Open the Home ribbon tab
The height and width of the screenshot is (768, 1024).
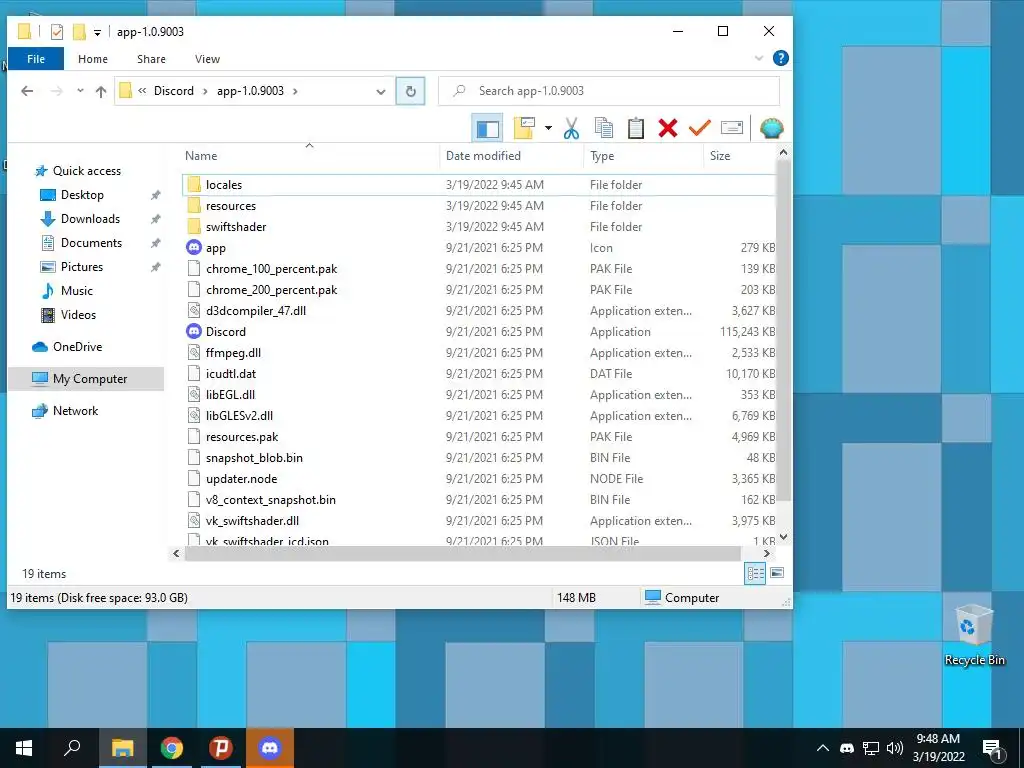(93, 59)
